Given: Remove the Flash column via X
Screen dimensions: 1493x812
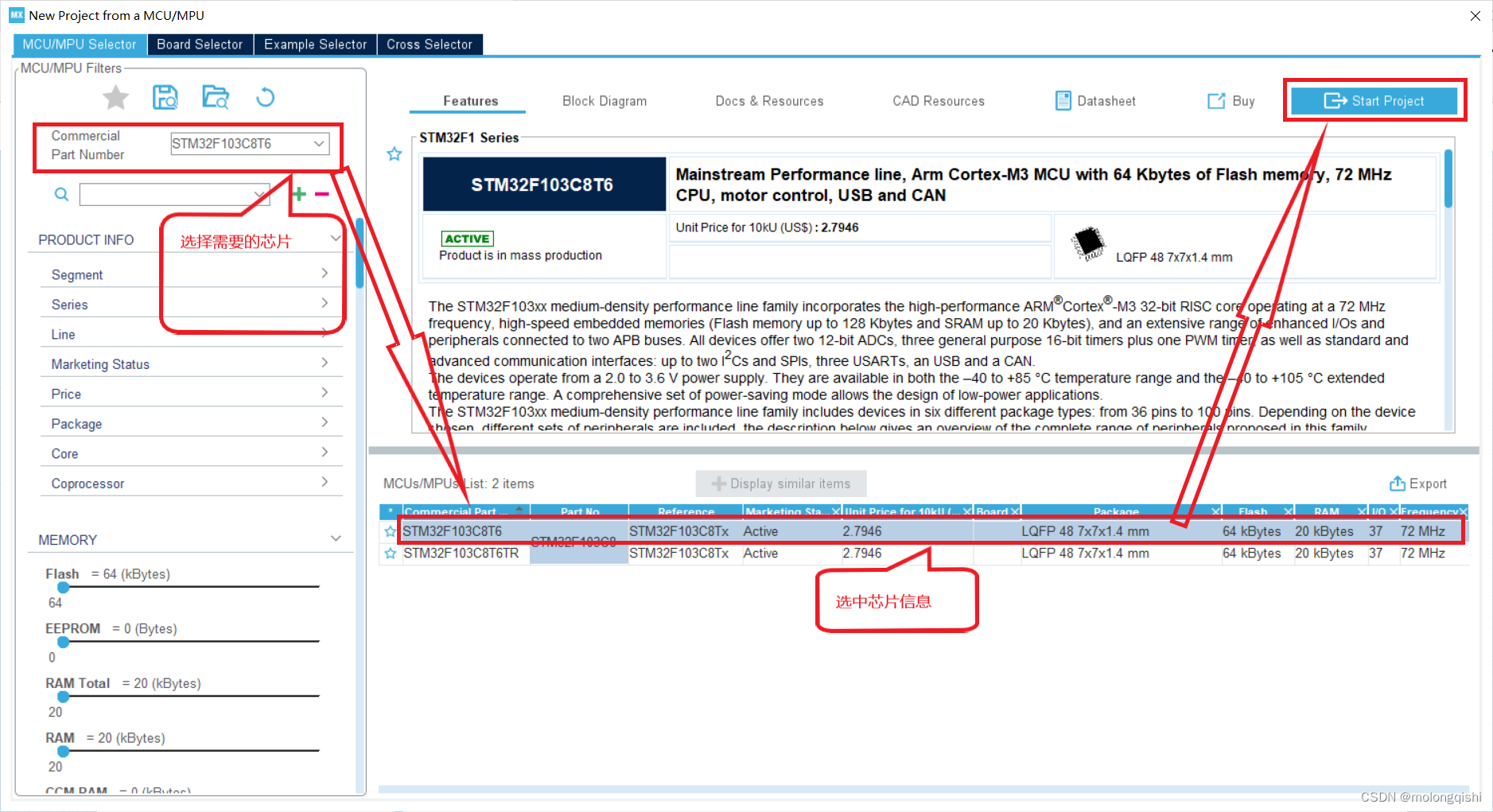Looking at the screenshot, I should [x=1288, y=511].
